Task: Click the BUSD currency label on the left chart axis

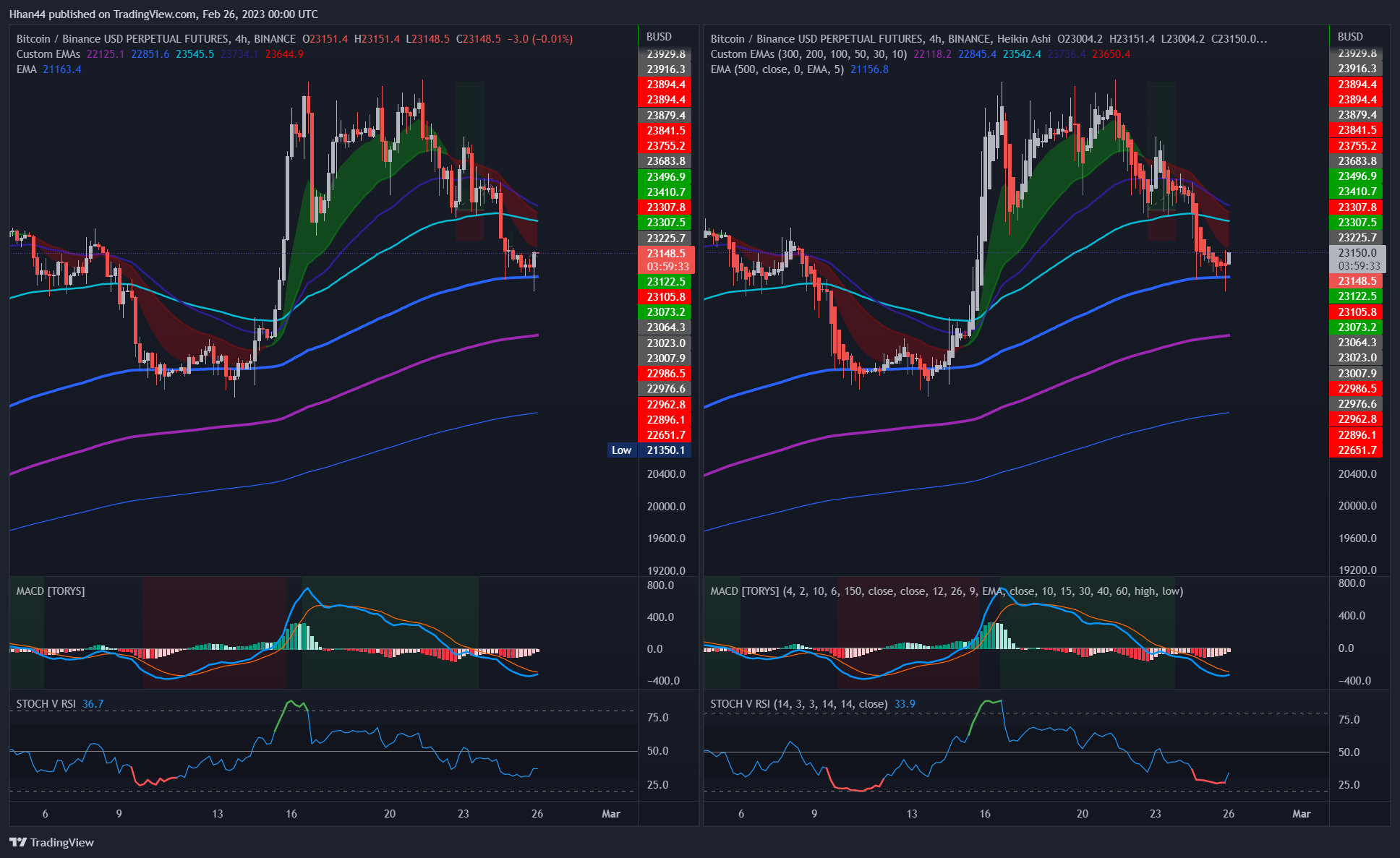Action: (x=659, y=37)
